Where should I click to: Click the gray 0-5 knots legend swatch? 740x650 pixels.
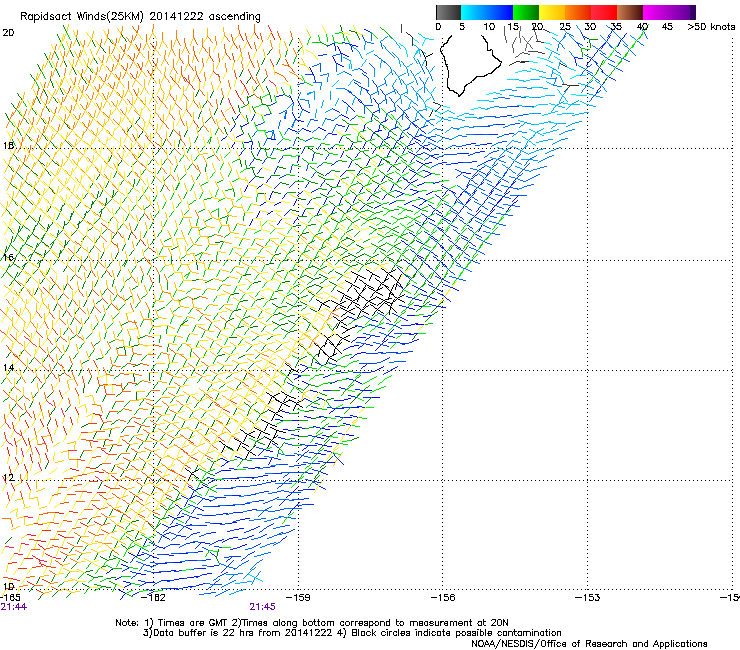(x=448, y=12)
